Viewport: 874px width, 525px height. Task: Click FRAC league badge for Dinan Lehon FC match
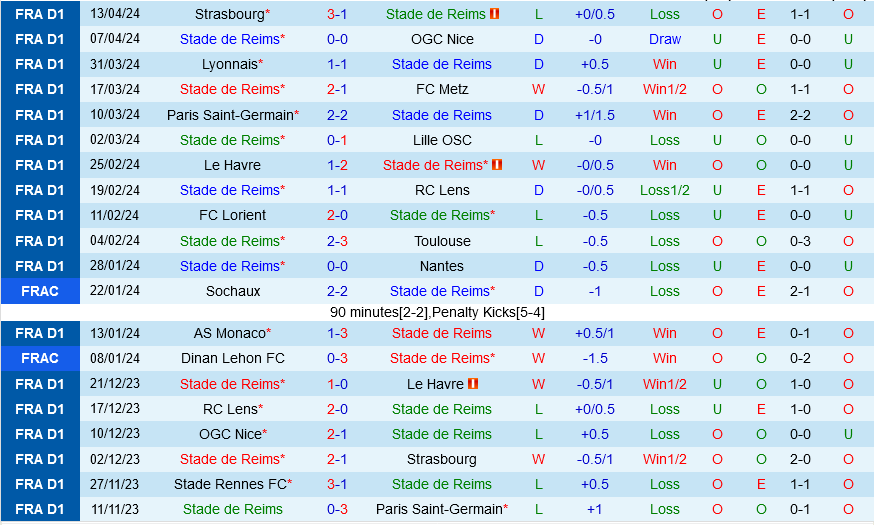pos(40,358)
